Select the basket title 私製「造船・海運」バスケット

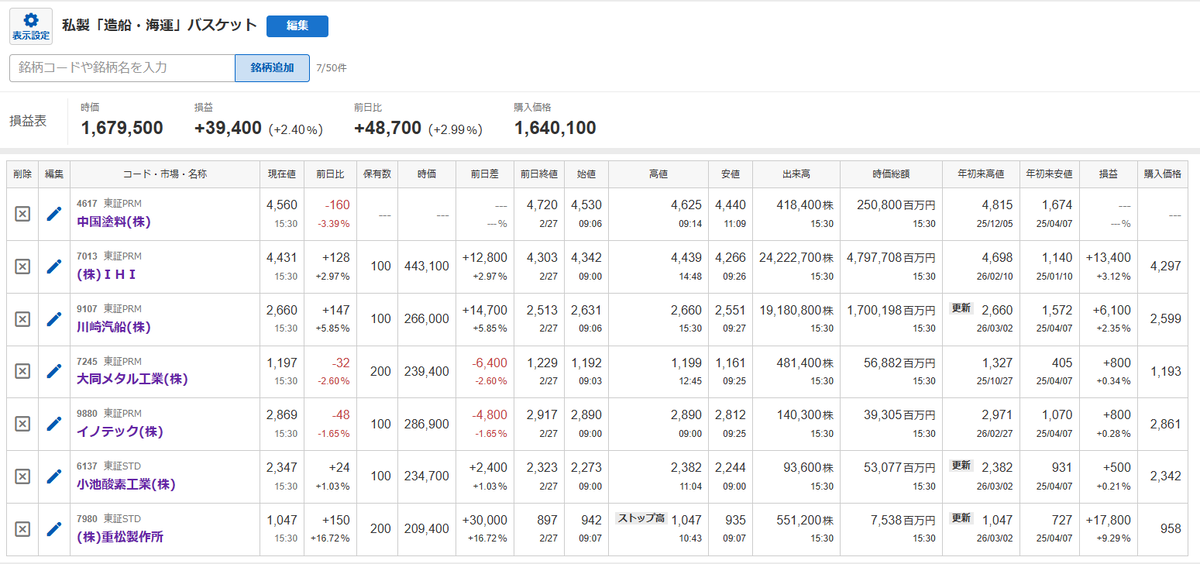[x=159, y=26]
